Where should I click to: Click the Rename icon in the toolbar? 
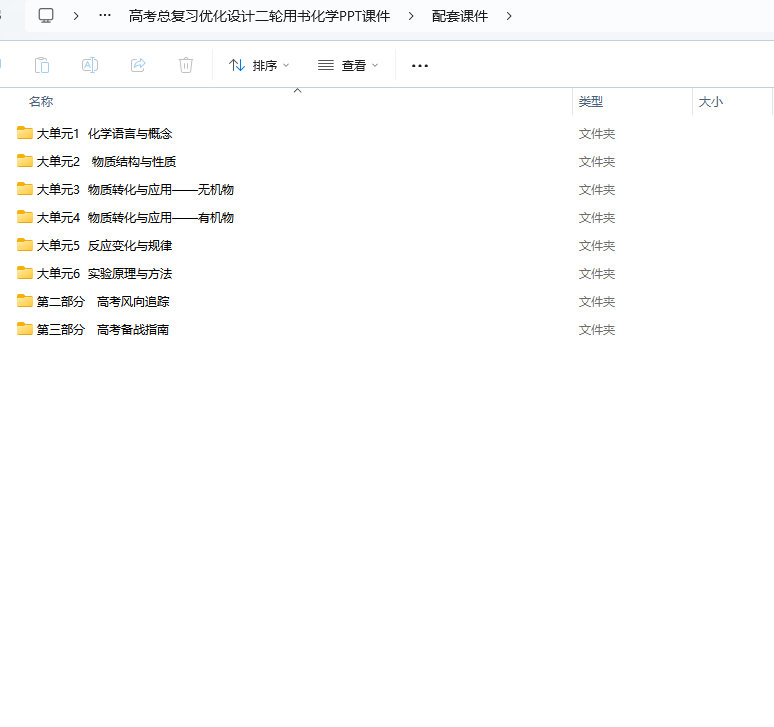click(x=90, y=65)
